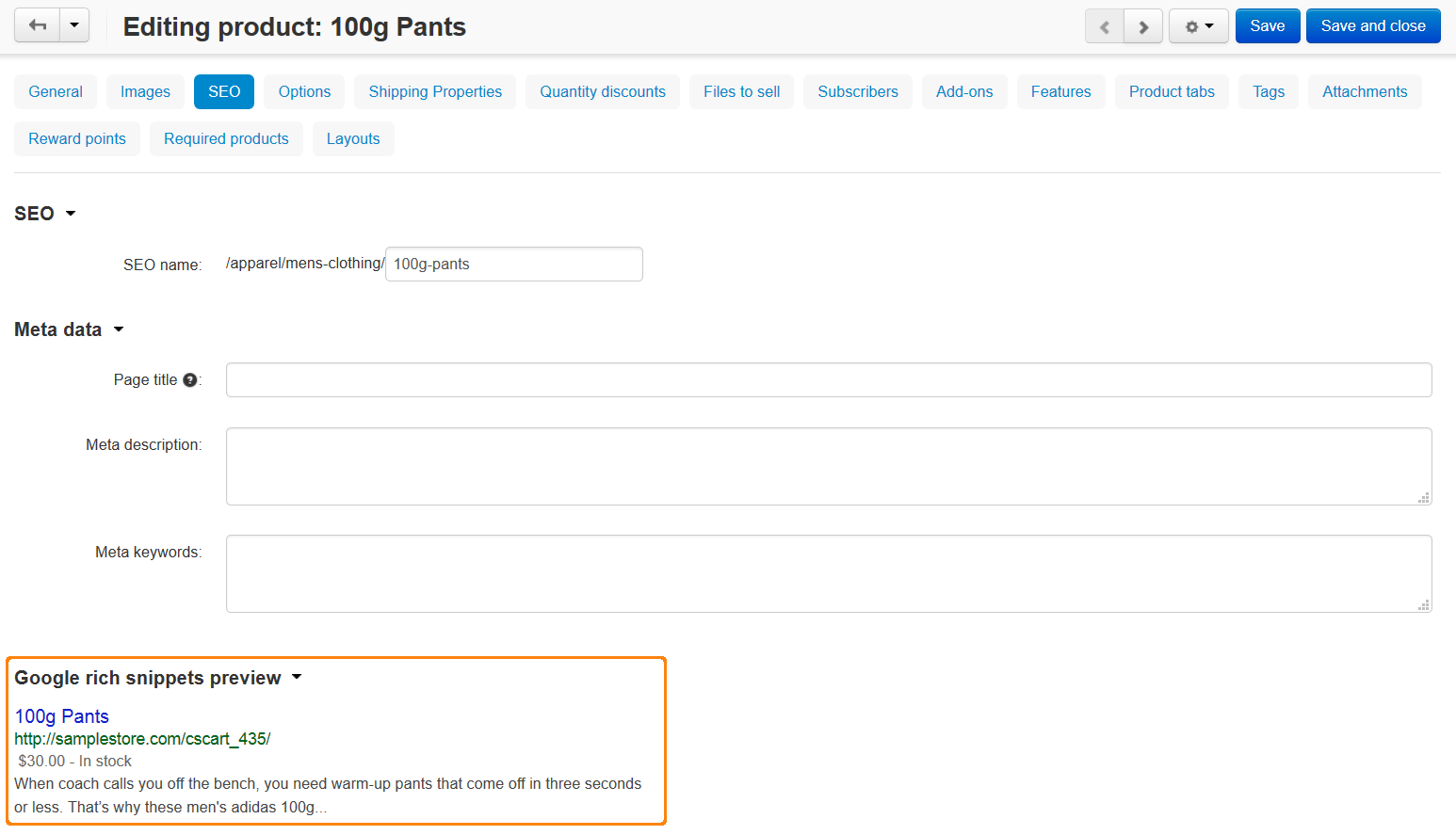1456x835 pixels.
Task: Click into the Meta description textarea
Action: [x=829, y=467]
